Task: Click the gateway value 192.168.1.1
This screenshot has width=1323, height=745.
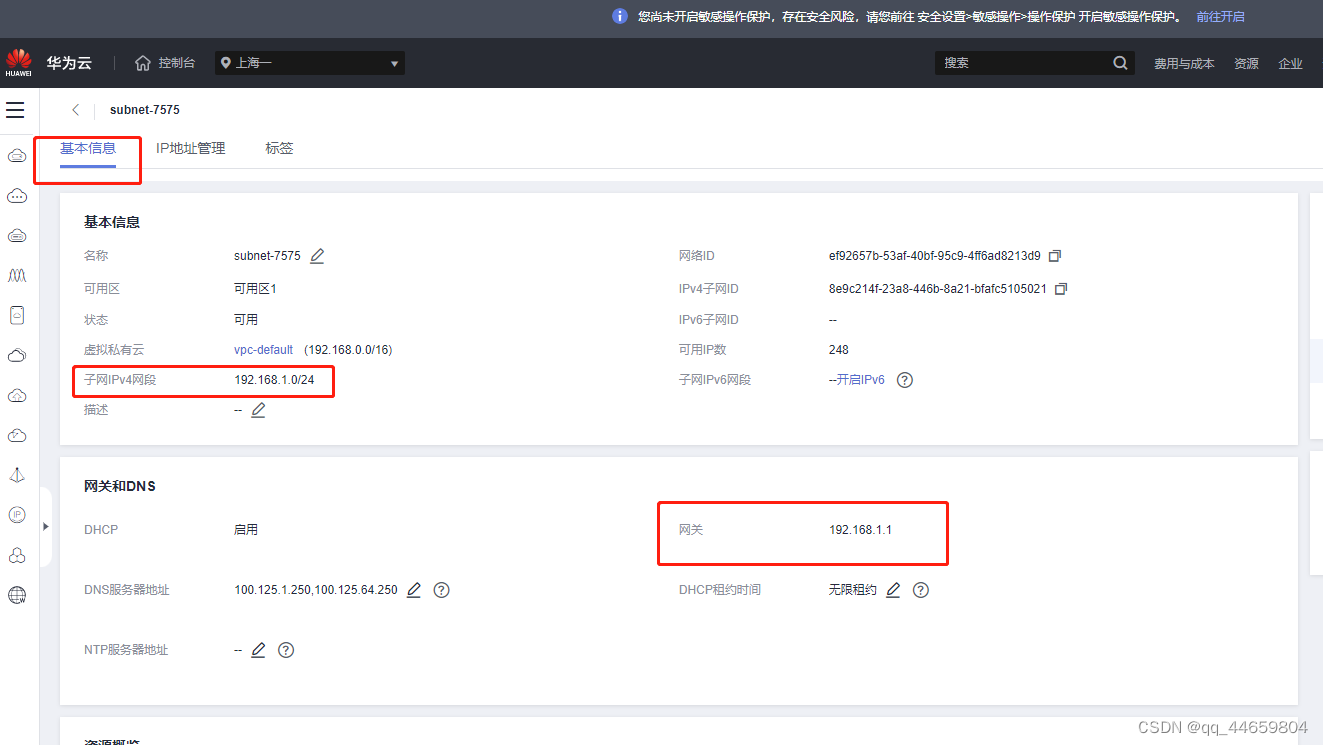Action: [860, 530]
